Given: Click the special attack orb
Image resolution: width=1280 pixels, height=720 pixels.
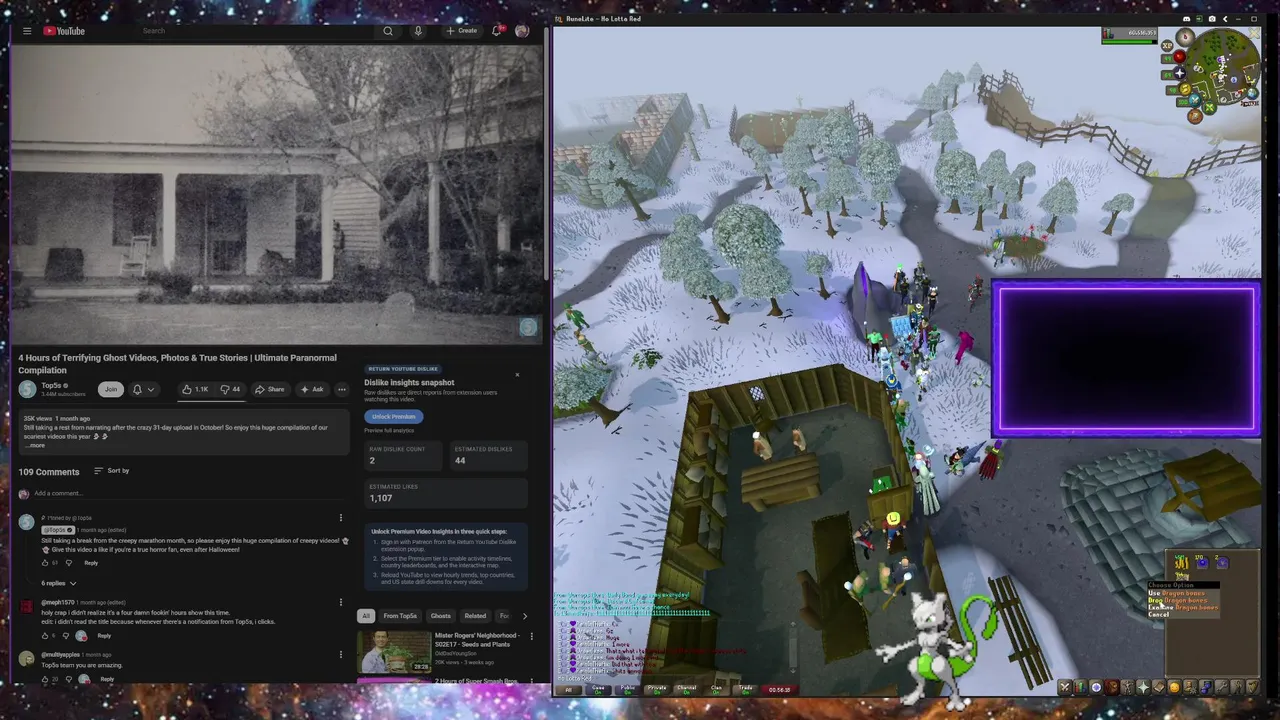Looking at the screenshot, I should (1195, 100).
